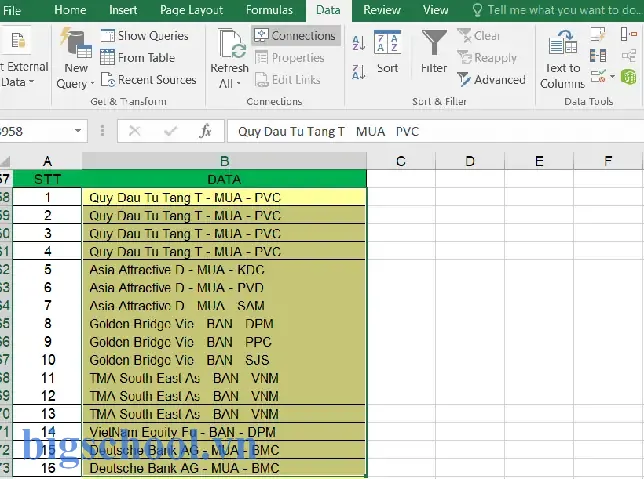Select cell 'Golden Bridge Vie - BAN - PPC'
Screen dimensions: 644x479
(224, 342)
